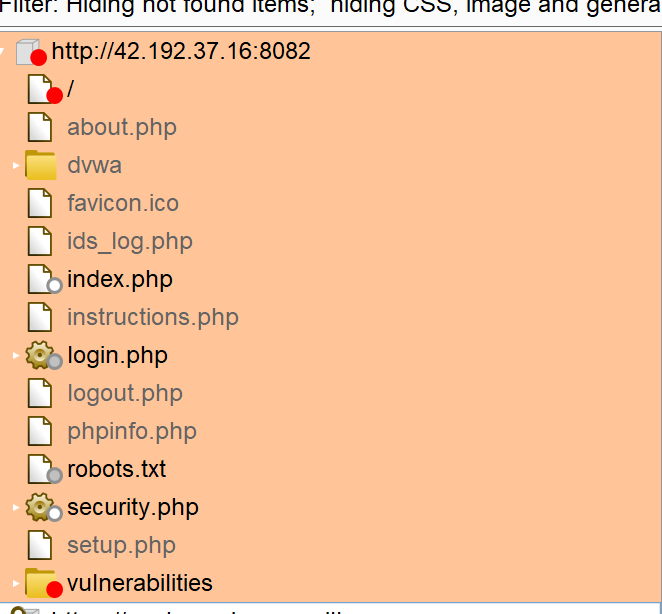The height and width of the screenshot is (614, 662).
Task: Select setup.php in the tree
Action: [121, 545]
